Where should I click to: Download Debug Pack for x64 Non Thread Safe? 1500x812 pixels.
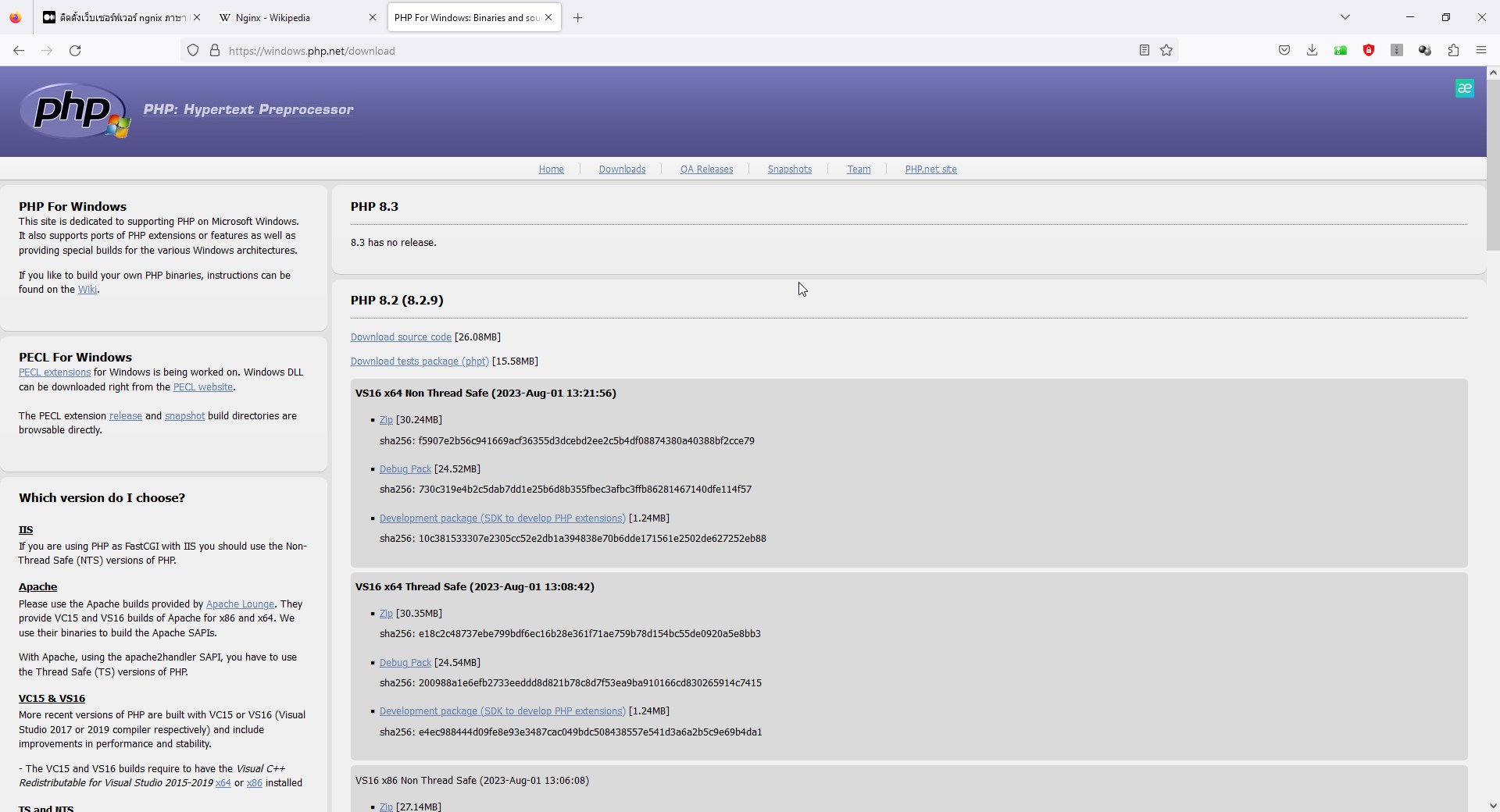(405, 469)
